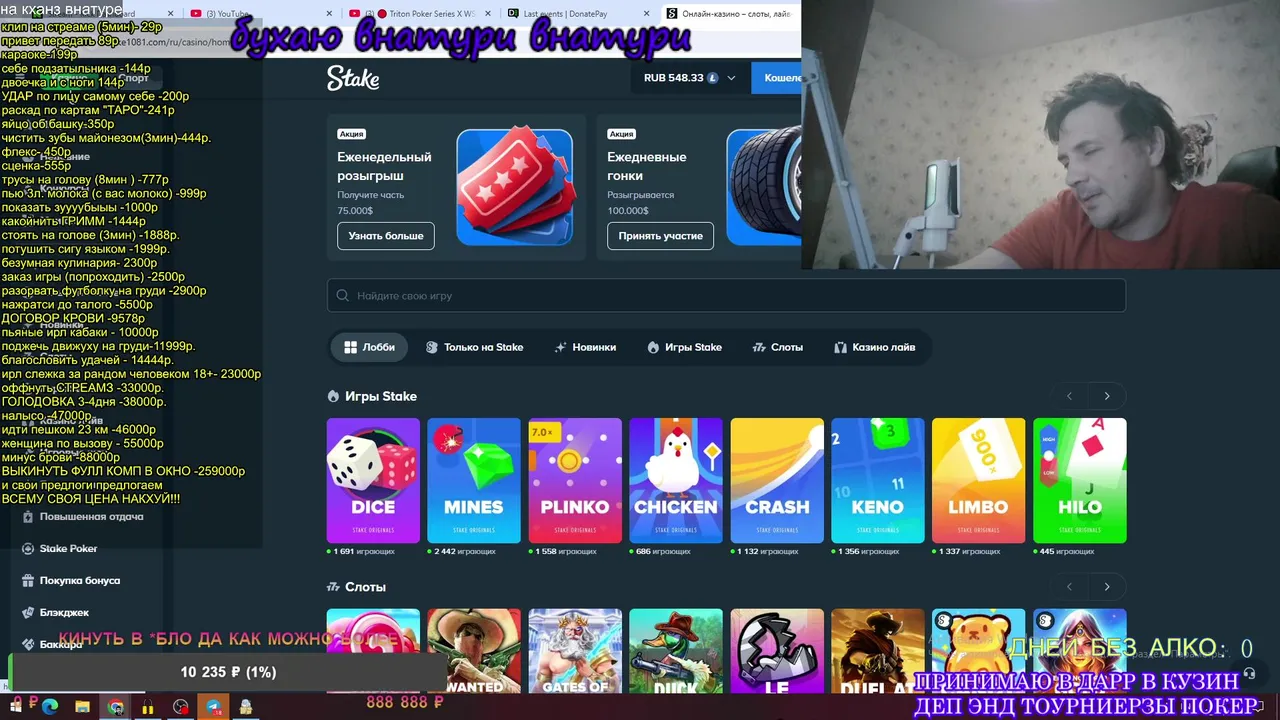1280x720 pixels.
Task: Click the Ежедневные гонки promo title
Action: (647, 166)
